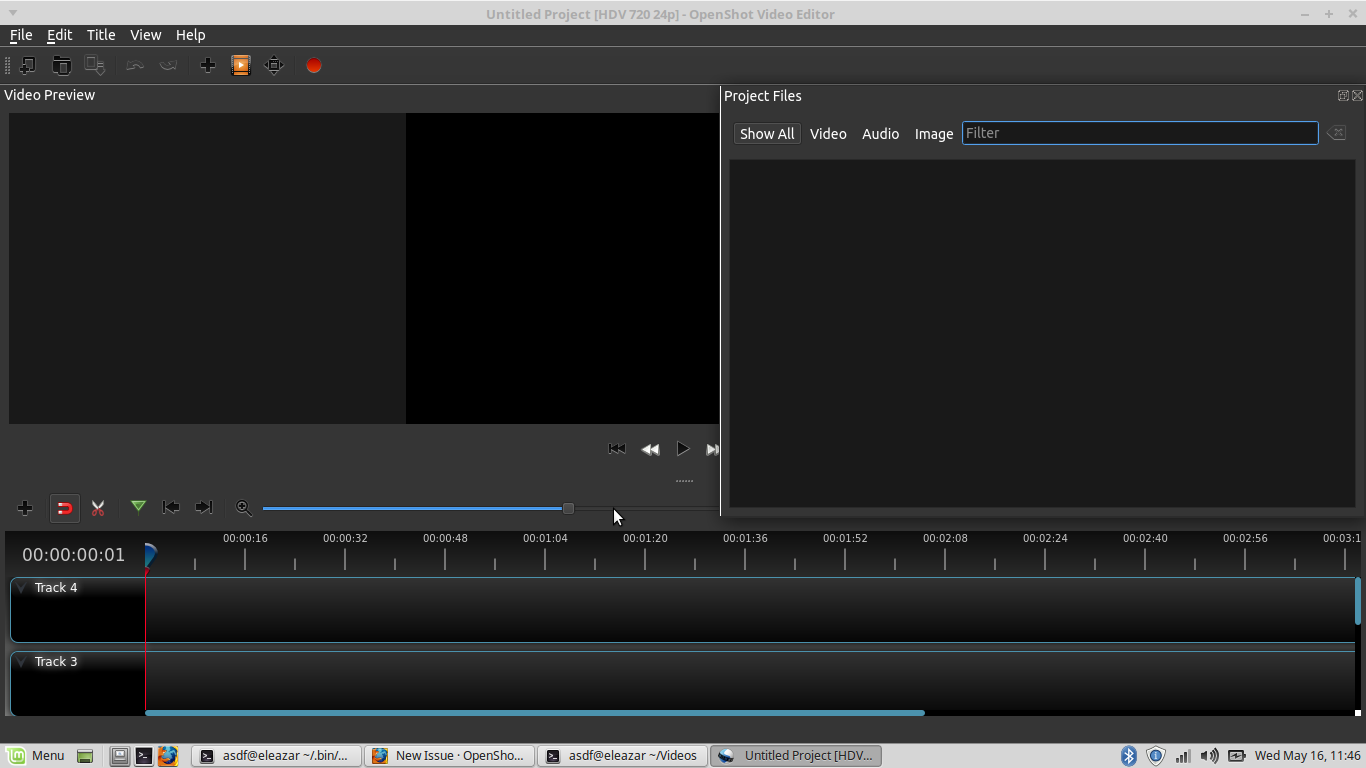This screenshot has height=768, width=1366.
Task: Jump to next marker
Action: click(204, 507)
